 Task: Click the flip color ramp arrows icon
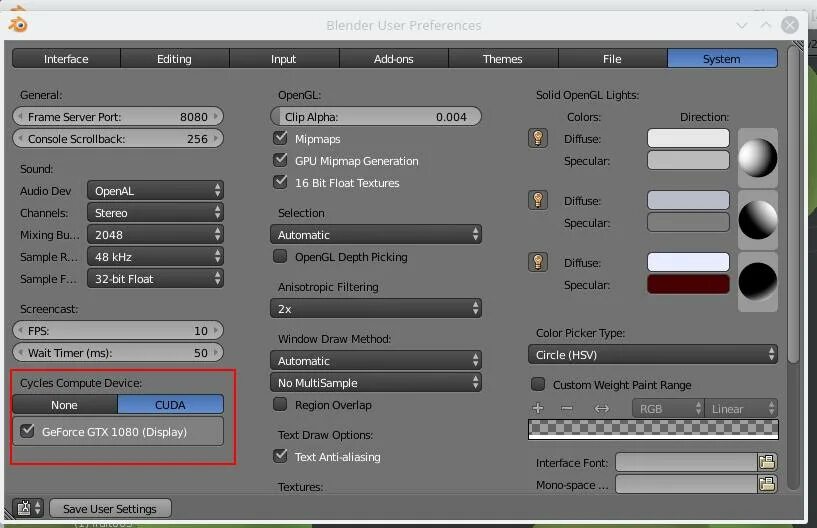[x=601, y=408]
